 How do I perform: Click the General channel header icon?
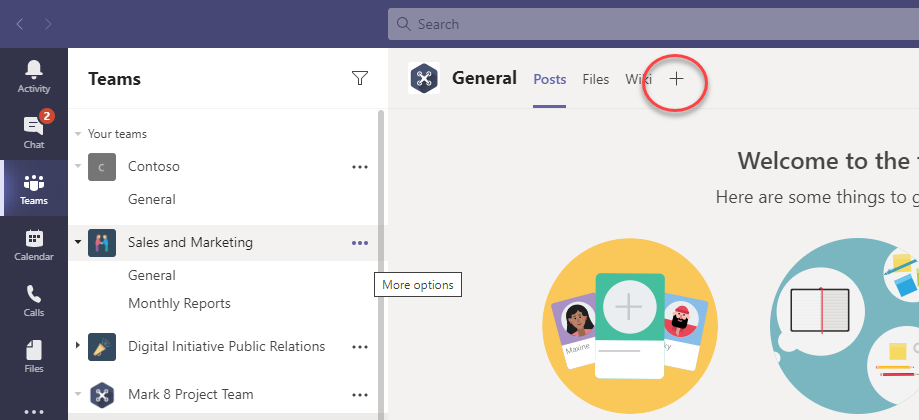click(x=424, y=78)
